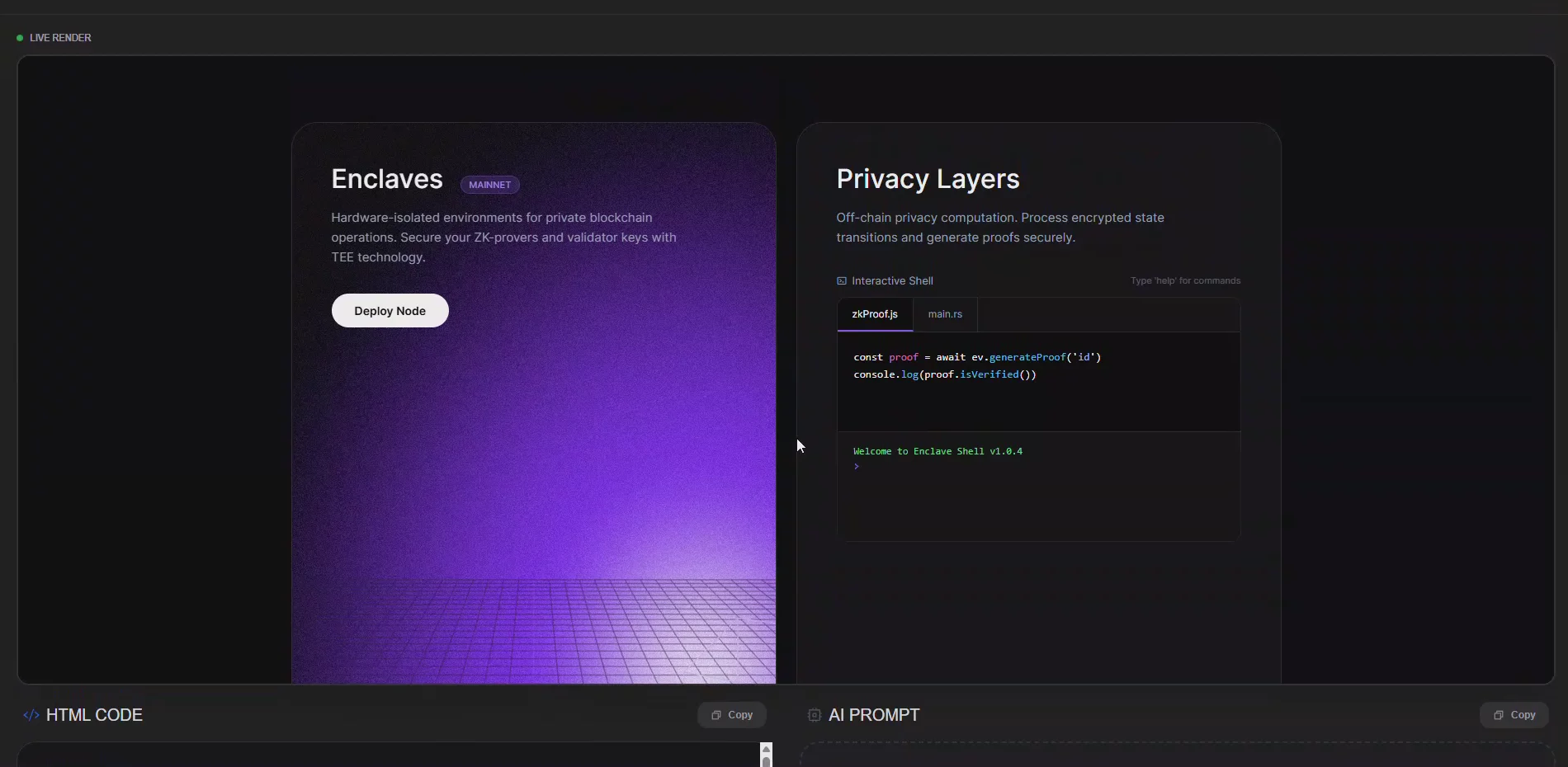The width and height of the screenshot is (1568, 767).
Task: Click the Interactive Shell terminal icon
Action: coord(842,281)
